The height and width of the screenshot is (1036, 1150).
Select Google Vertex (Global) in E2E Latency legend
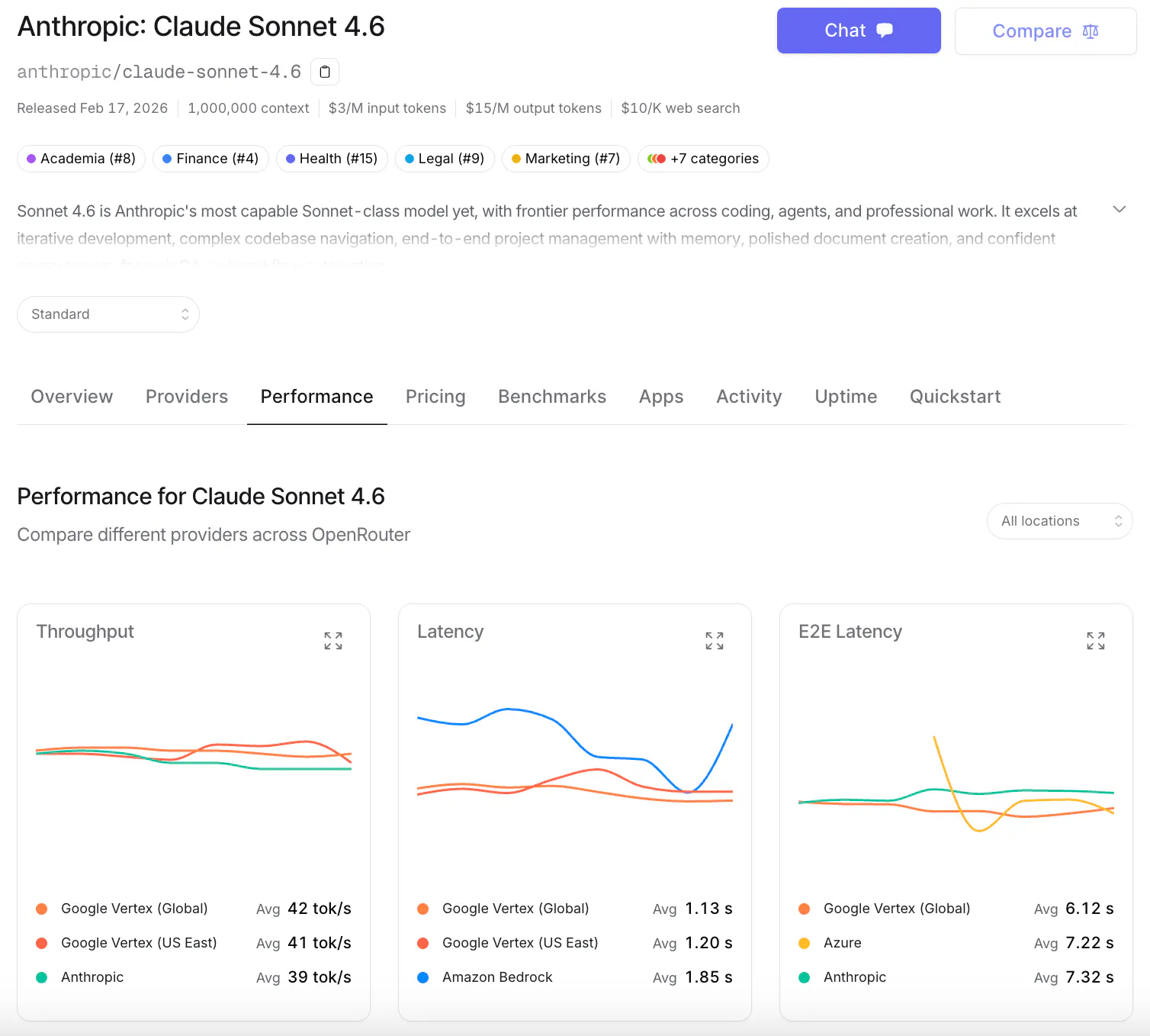pos(897,909)
